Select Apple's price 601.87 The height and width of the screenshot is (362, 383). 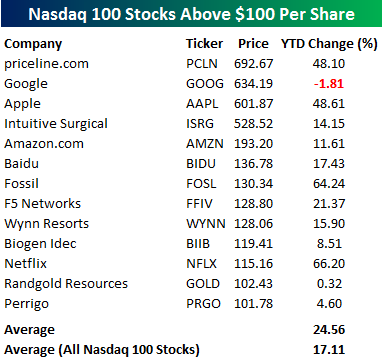pyautogui.click(x=253, y=104)
